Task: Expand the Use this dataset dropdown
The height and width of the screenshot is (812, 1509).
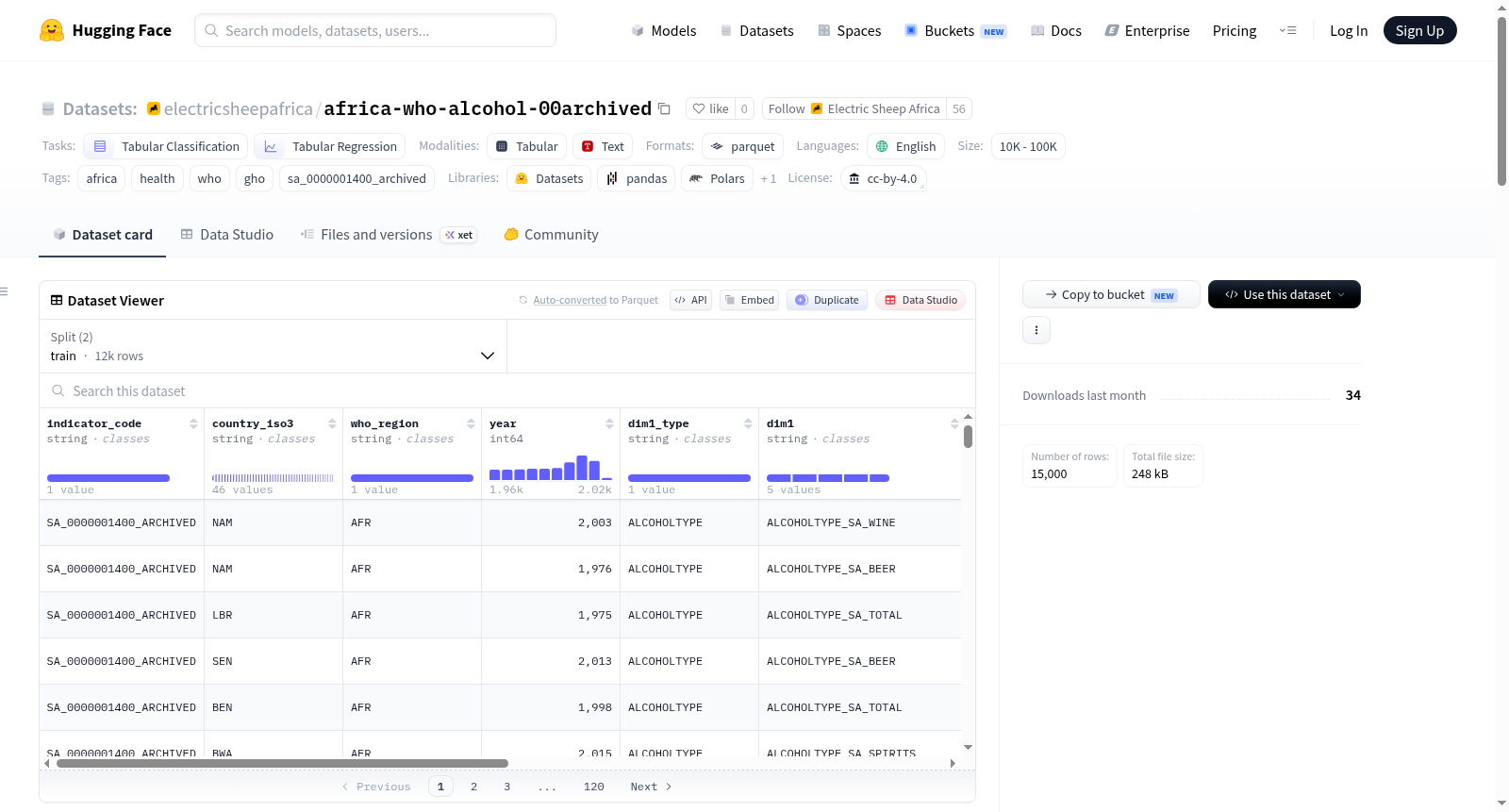Action: click(1285, 294)
